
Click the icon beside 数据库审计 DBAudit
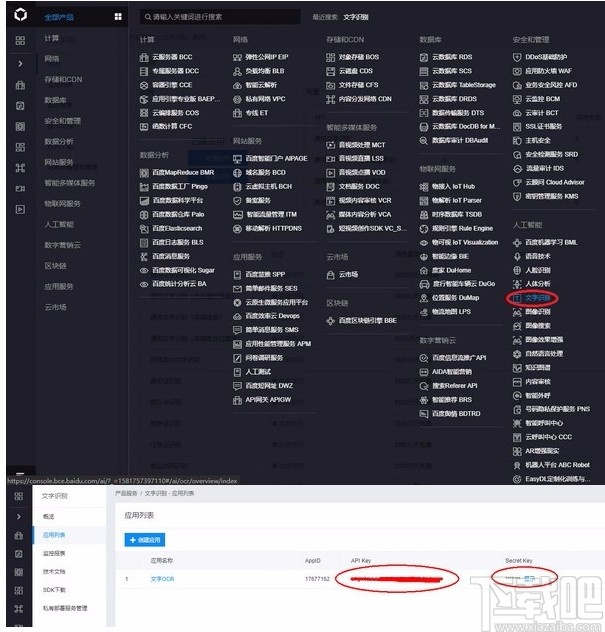coord(424,141)
